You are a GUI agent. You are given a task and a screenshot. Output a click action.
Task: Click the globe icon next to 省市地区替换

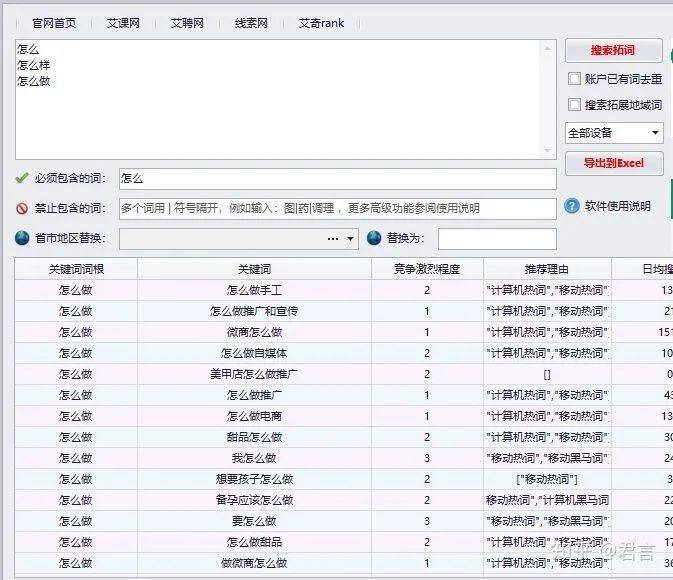pos(22,238)
